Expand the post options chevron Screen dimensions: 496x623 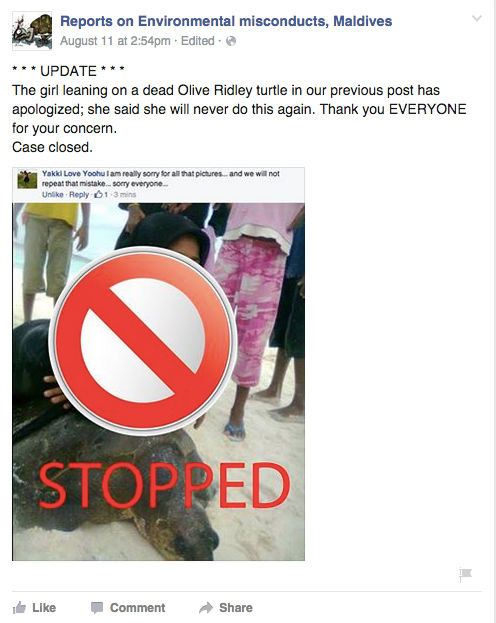477,18
